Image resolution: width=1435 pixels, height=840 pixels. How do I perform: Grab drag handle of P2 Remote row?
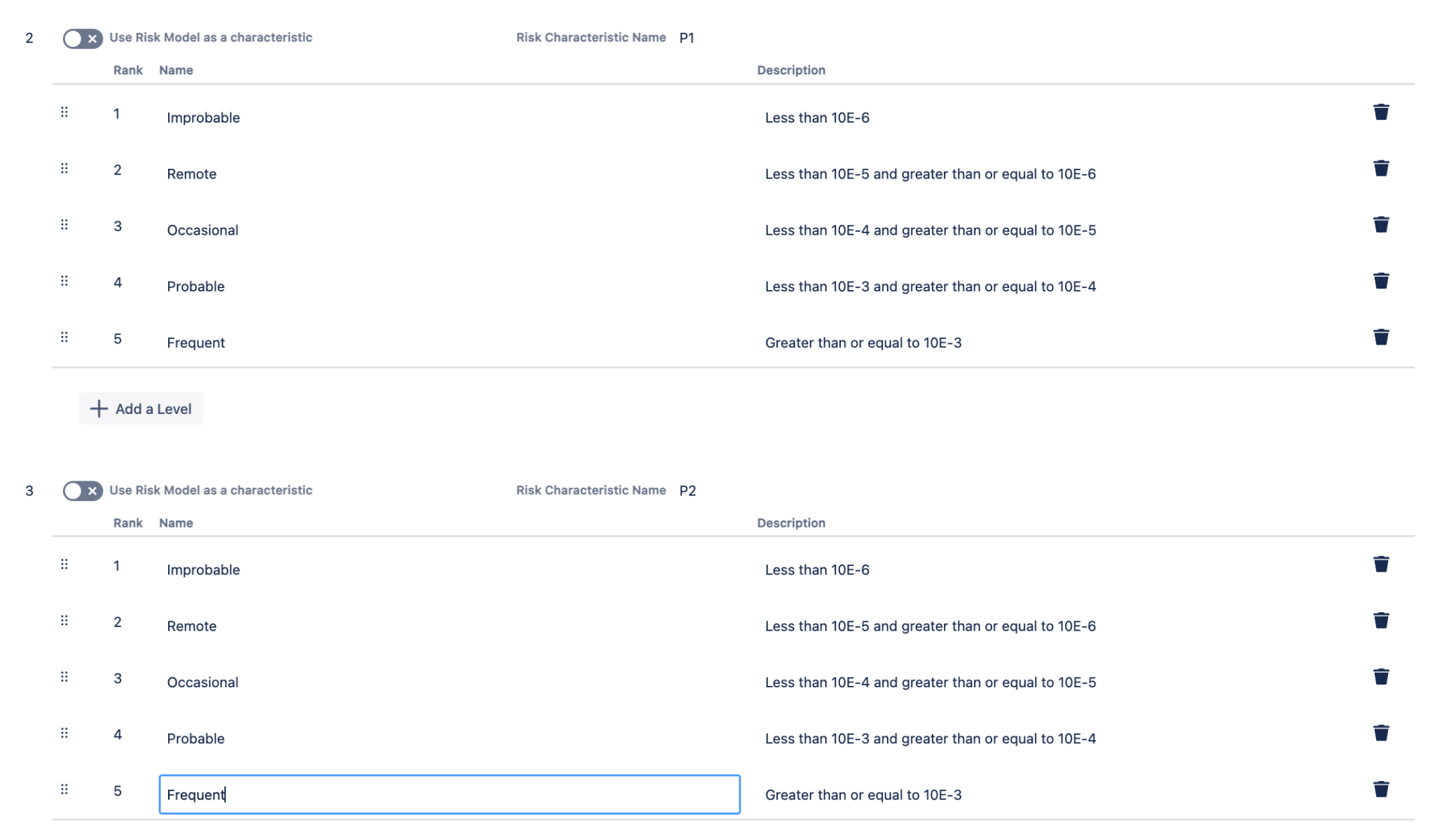[64, 621]
